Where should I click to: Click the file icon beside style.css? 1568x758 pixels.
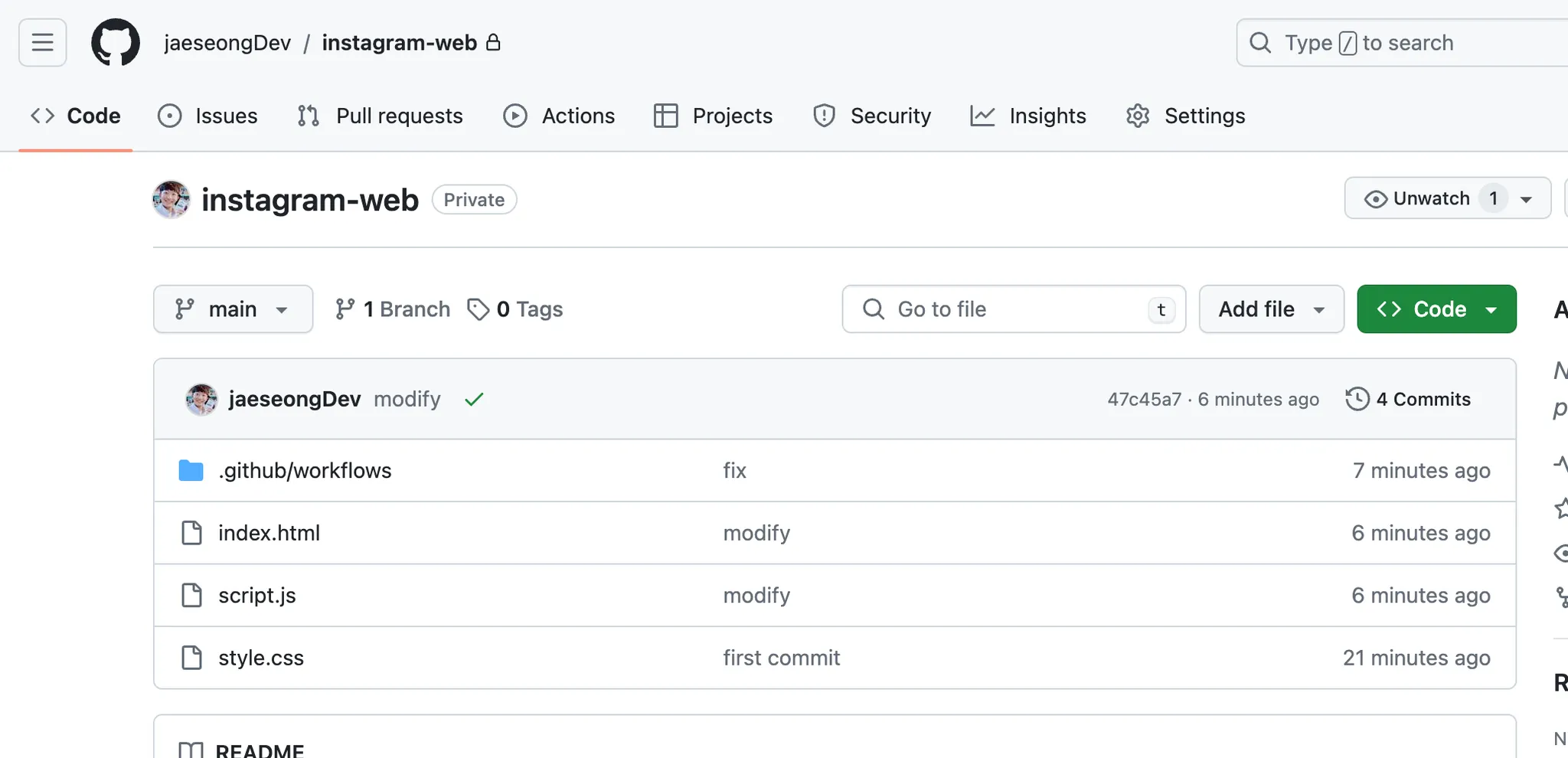tap(191, 658)
